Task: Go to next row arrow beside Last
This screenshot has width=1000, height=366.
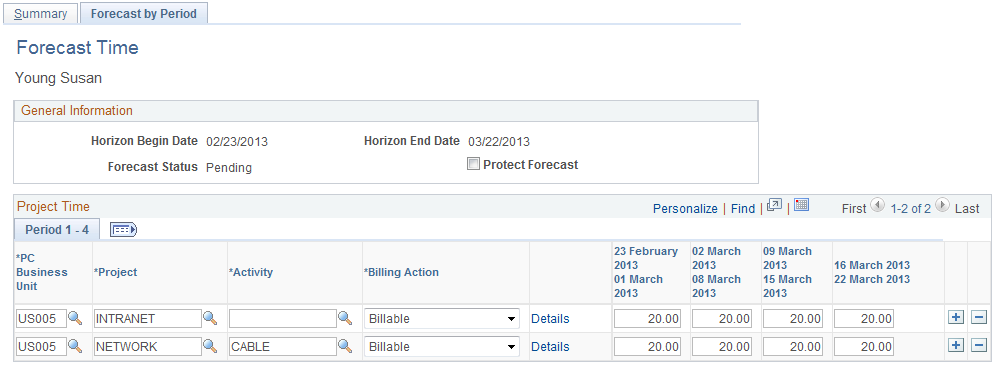Action: tap(942, 206)
